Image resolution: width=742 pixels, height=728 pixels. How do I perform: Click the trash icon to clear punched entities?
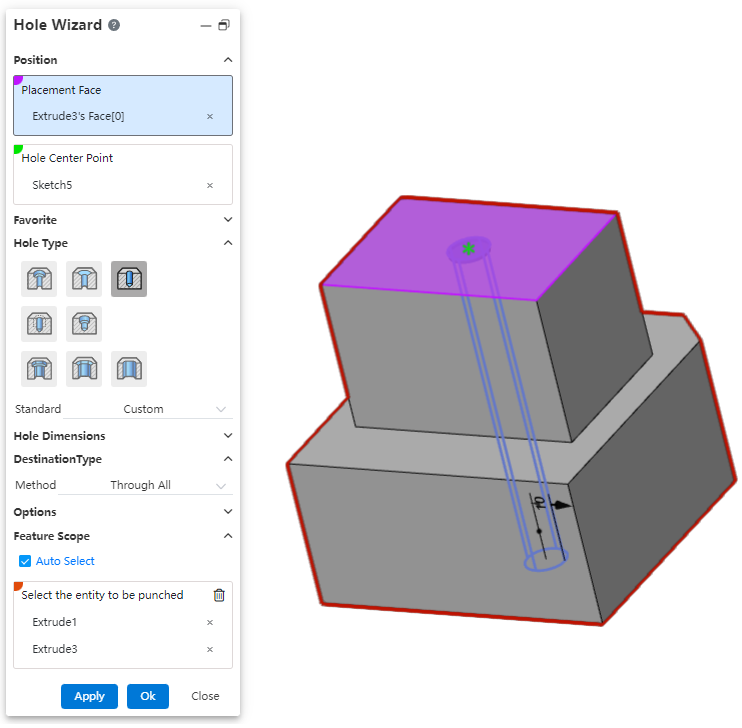(x=219, y=595)
